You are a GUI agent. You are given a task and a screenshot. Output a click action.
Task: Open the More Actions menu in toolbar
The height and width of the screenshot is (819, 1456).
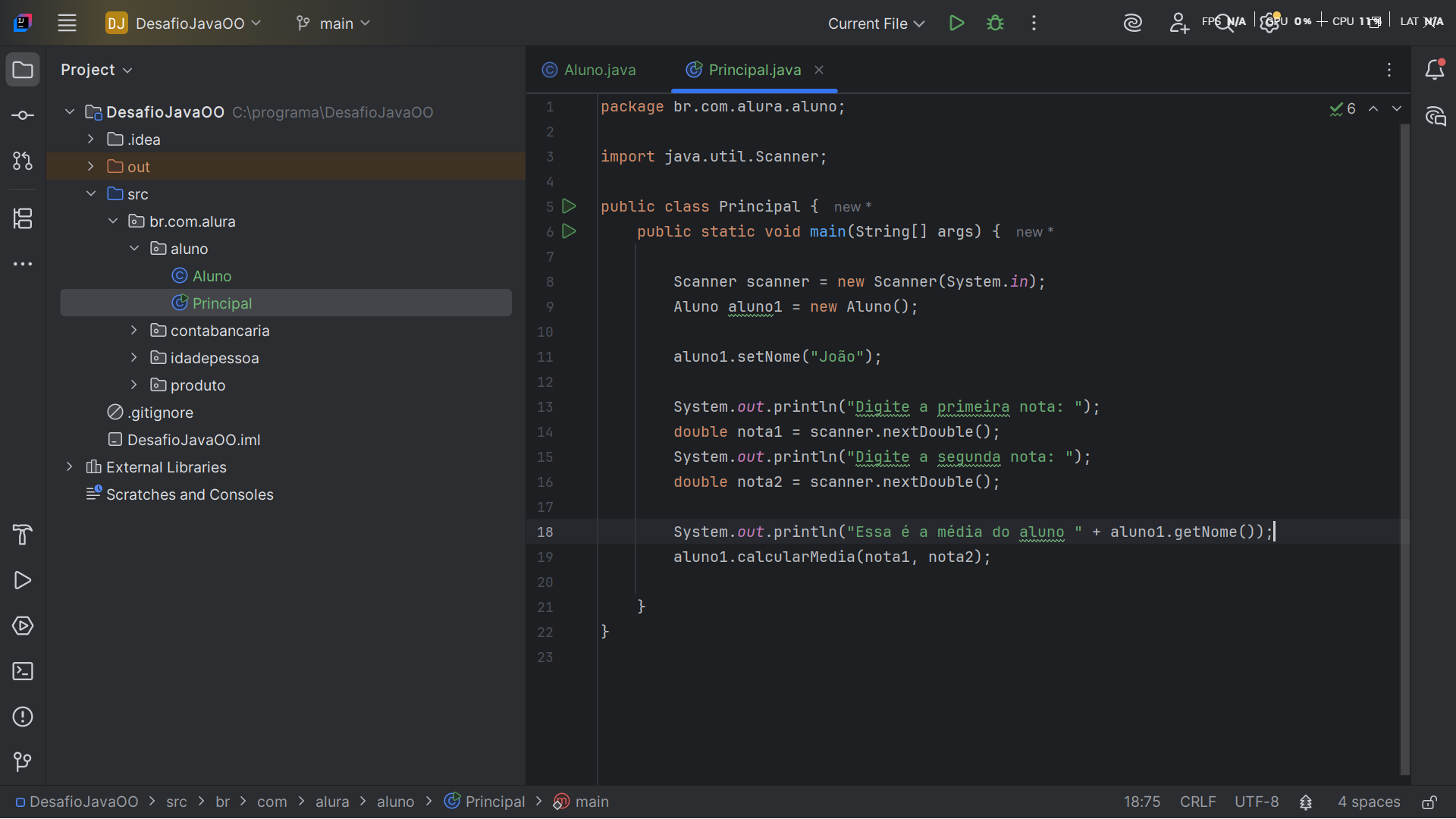tap(1034, 23)
